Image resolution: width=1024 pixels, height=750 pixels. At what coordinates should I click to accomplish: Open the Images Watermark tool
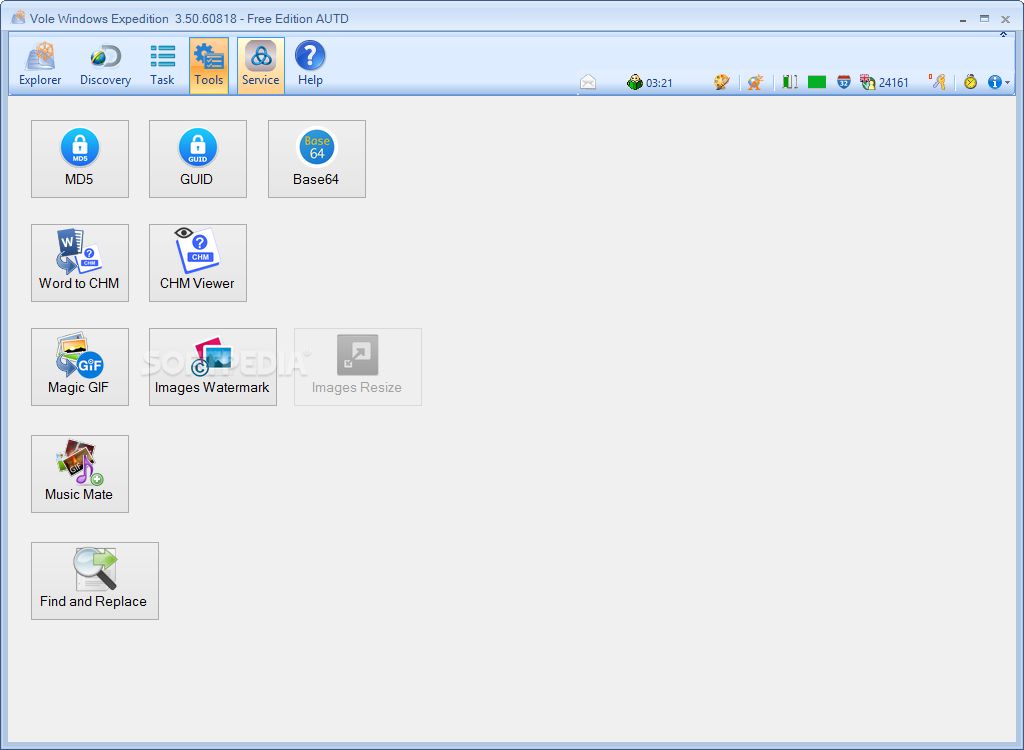pyautogui.click(x=213, y=367)
